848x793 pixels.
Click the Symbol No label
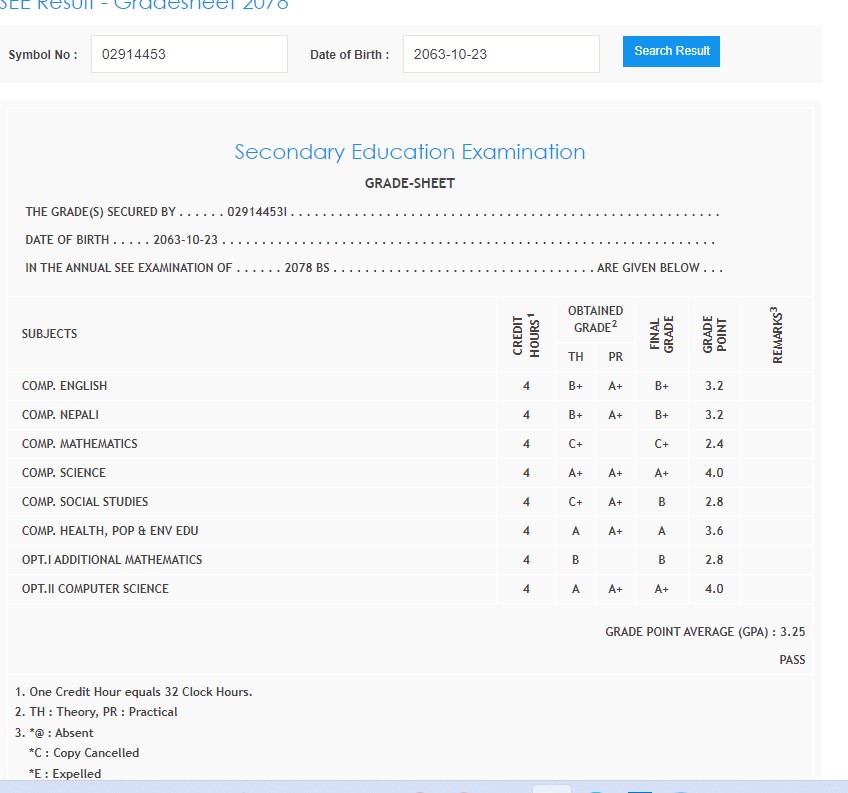[x=43, y=55]
